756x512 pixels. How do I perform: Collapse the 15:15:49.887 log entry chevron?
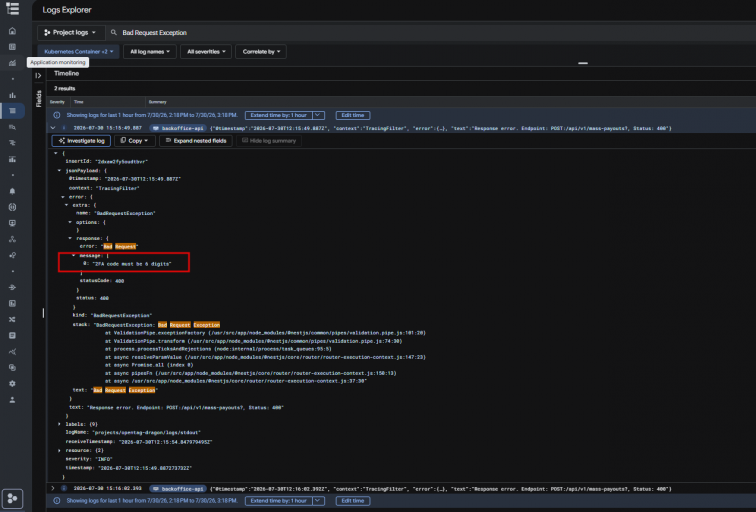(53, 128)
